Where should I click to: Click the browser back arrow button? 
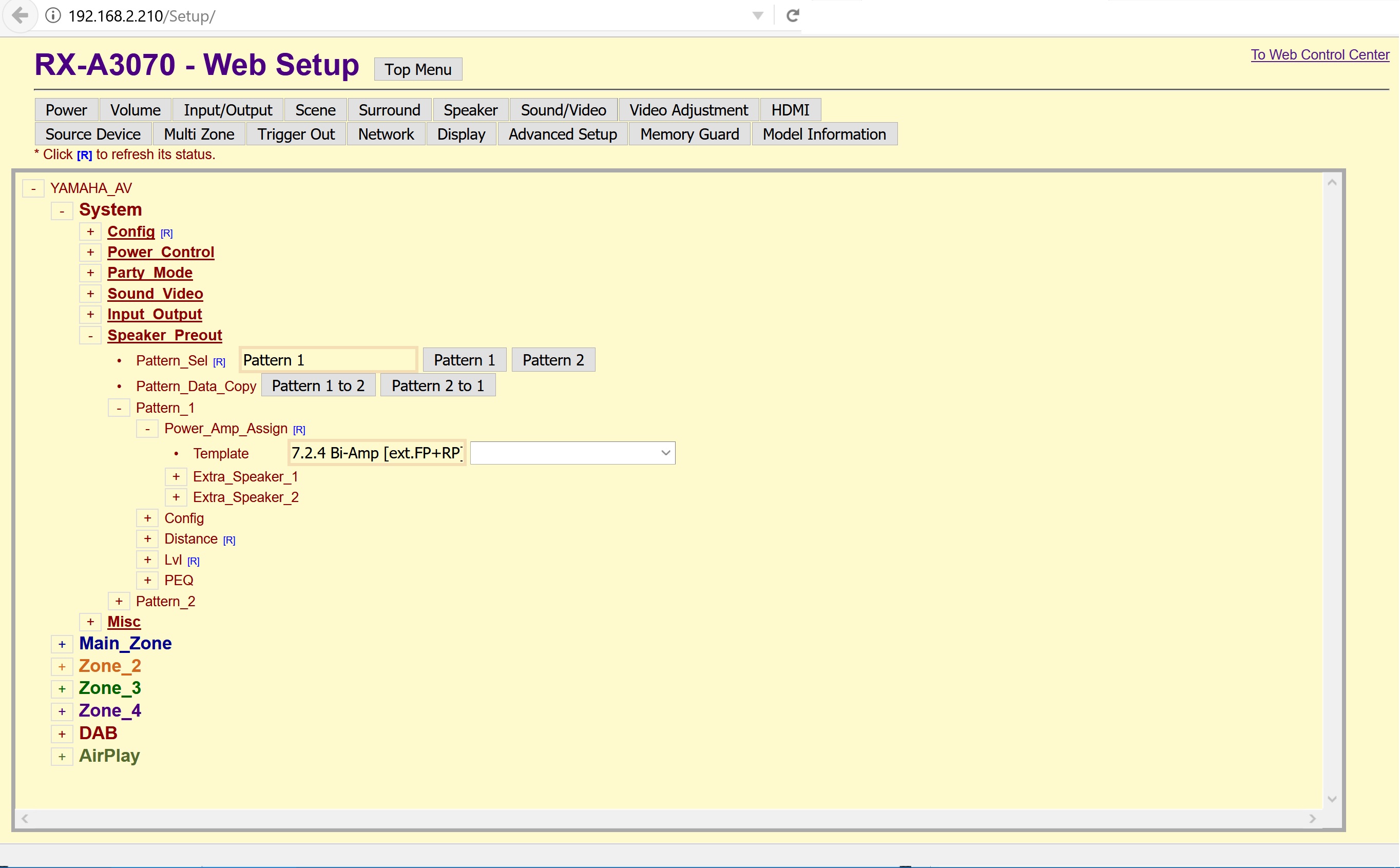point(20,15)
